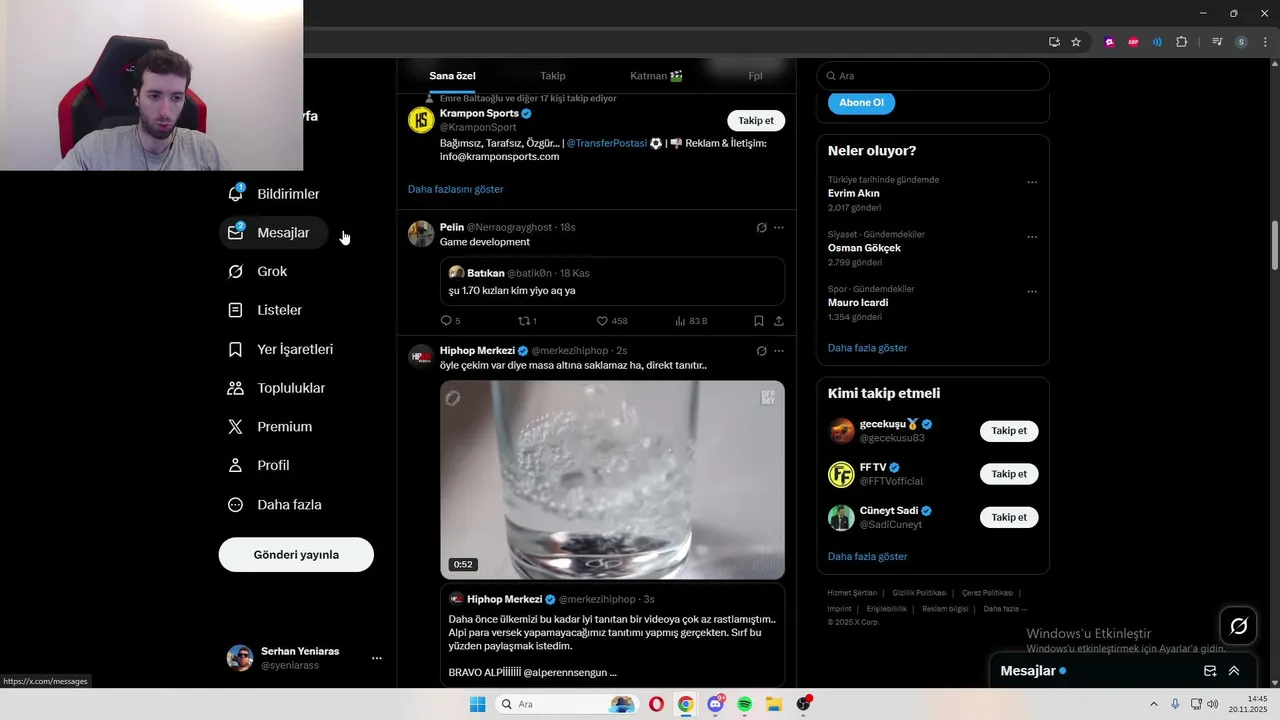The height and width of the screenshot is (720, 1280).
Task: Open File Explorer from taskbar
Action: [x=774, y=704]
